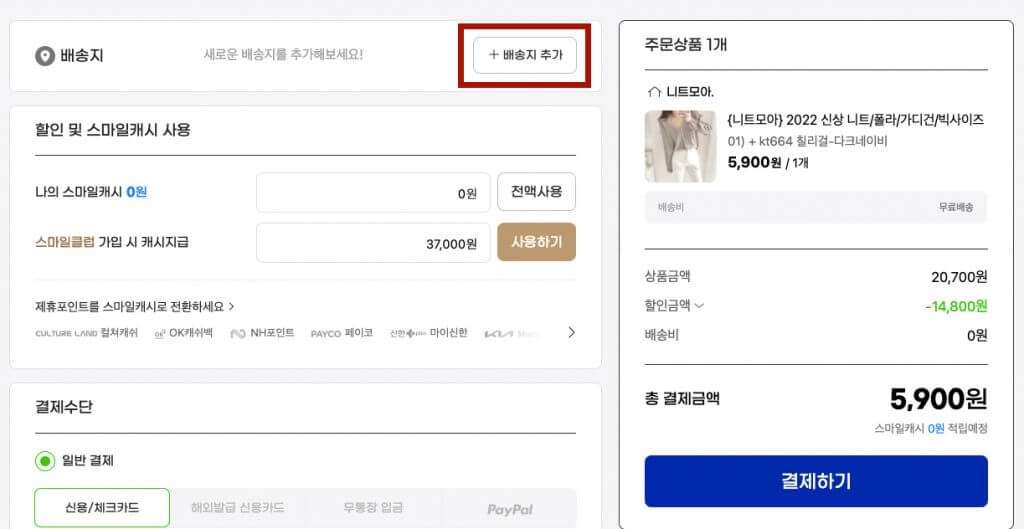Choose the NH포인트 logo

[x=262, y=333]
